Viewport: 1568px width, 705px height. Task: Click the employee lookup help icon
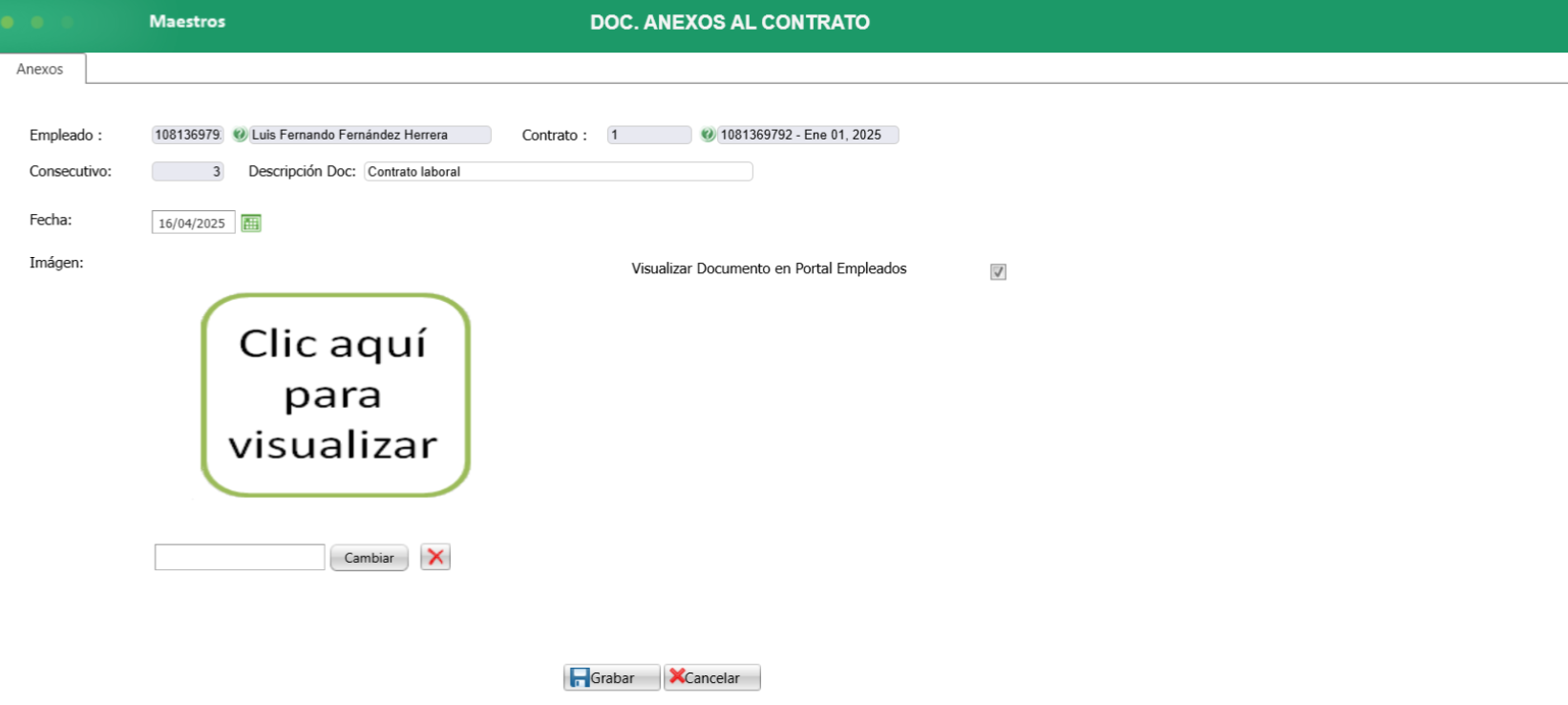(240, 135)
